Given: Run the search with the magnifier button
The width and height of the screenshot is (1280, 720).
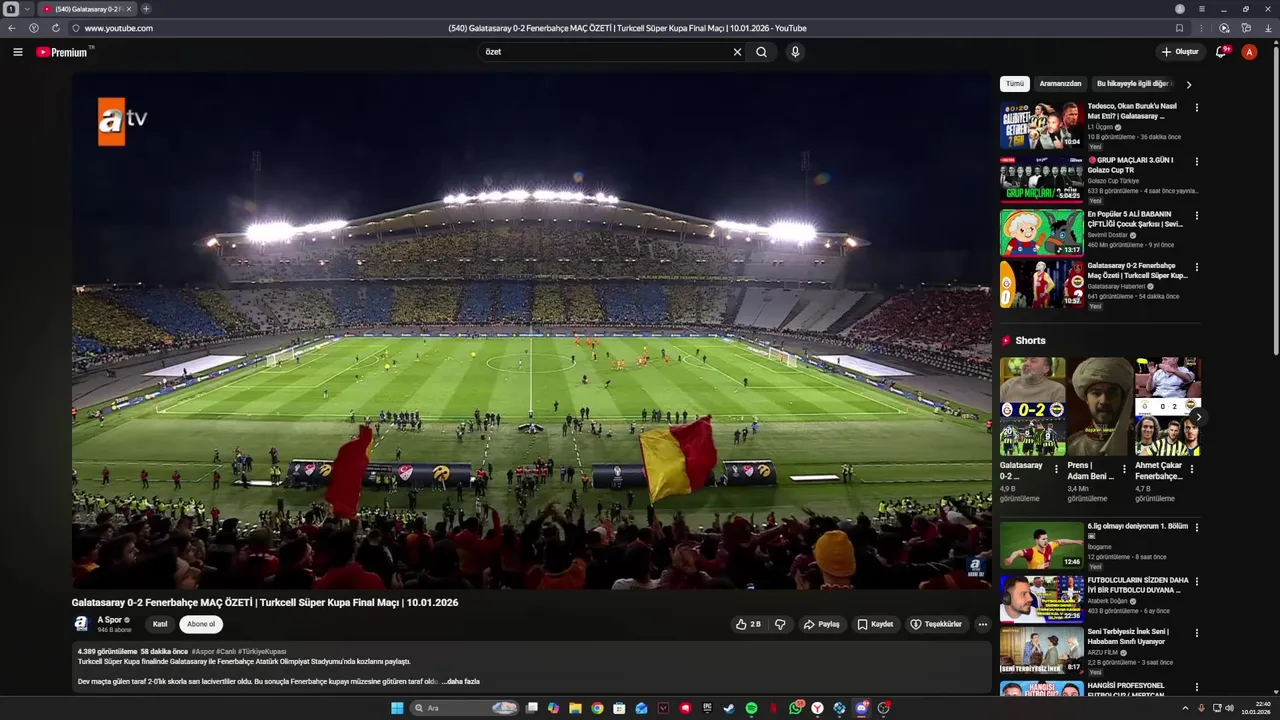Looking at the screenshot, I should [x=761, y=52].
